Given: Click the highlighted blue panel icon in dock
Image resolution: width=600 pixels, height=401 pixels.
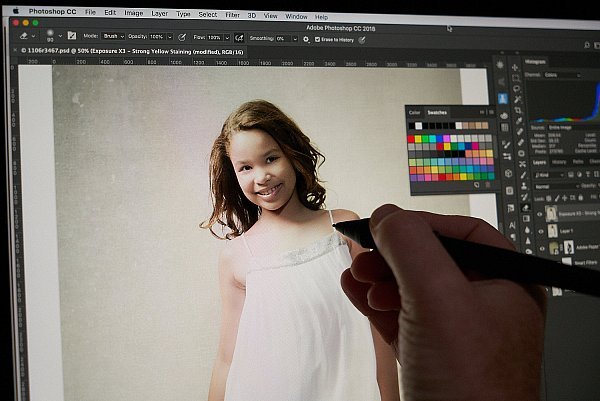Looking at the screenshot, I should tap(503, 99).
